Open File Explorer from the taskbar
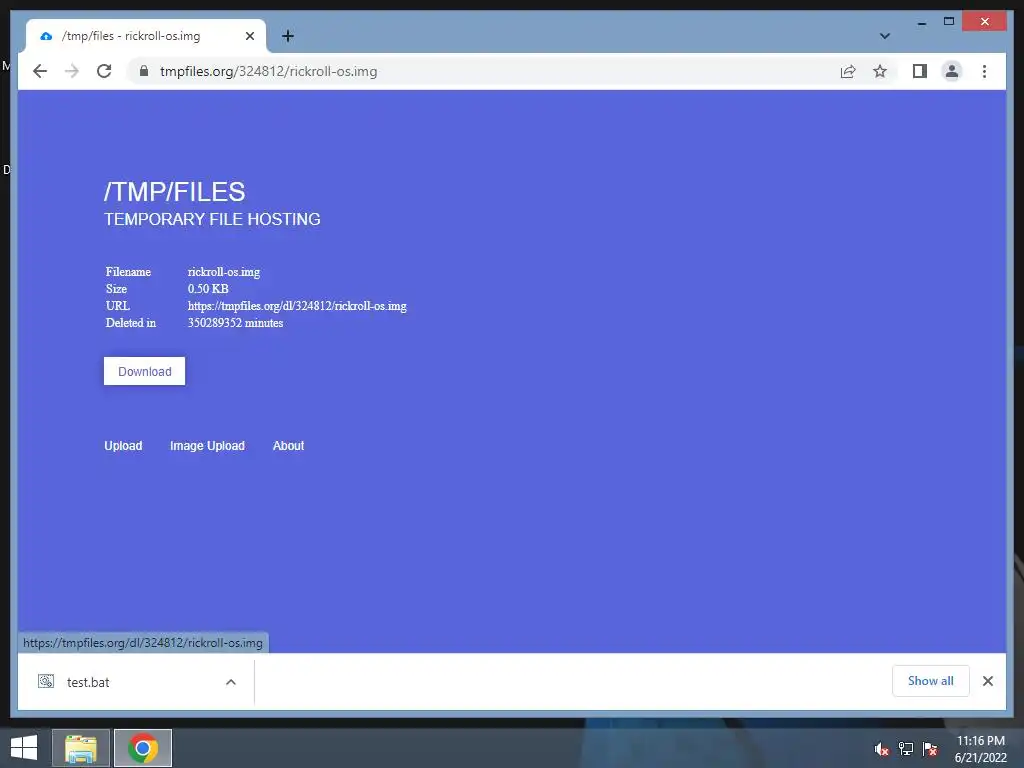 80,748
